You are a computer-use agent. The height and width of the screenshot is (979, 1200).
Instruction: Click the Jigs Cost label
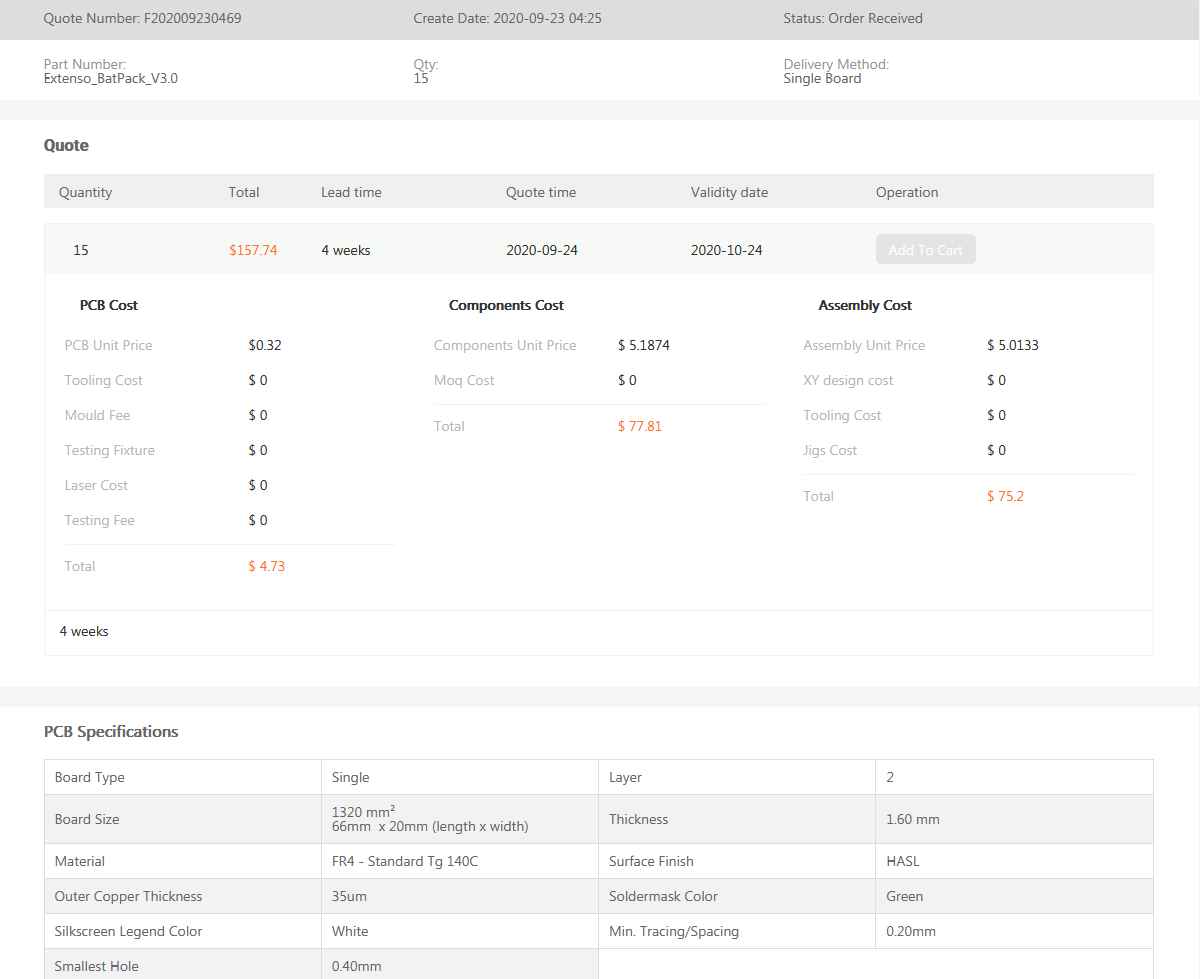tap(830, 450)
